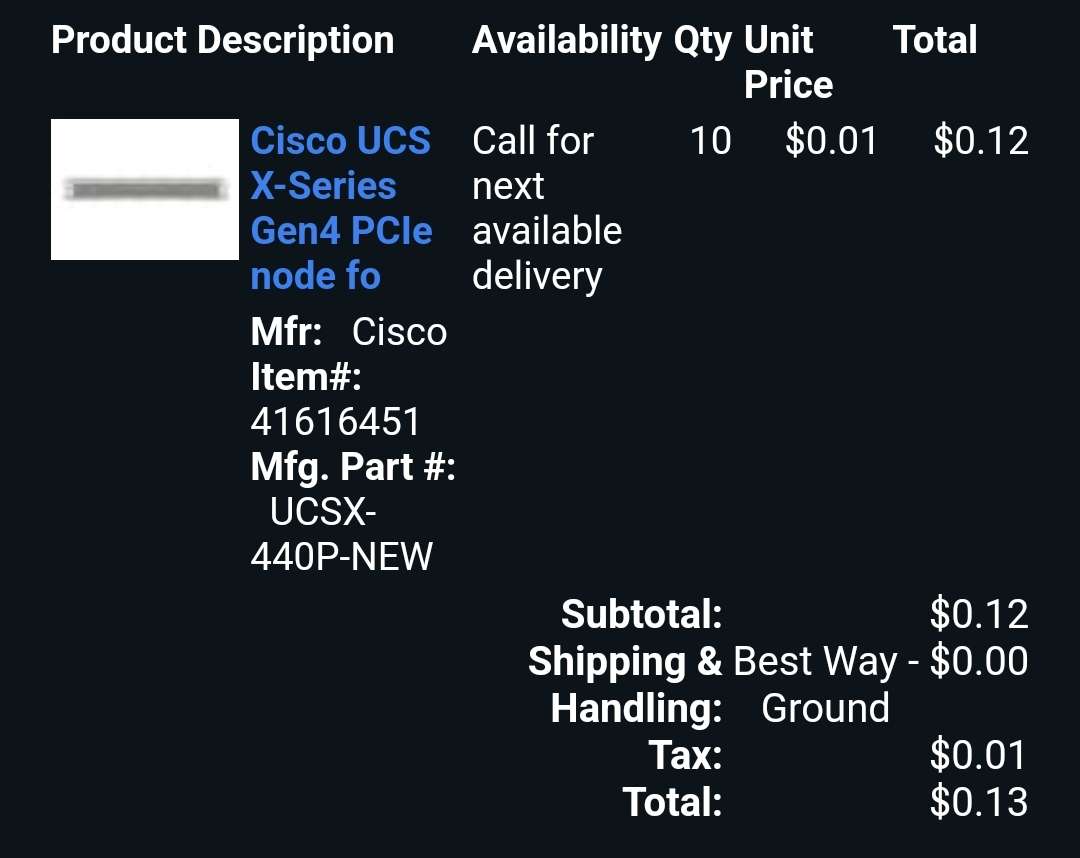Click the Availability column header

(566, 40)
